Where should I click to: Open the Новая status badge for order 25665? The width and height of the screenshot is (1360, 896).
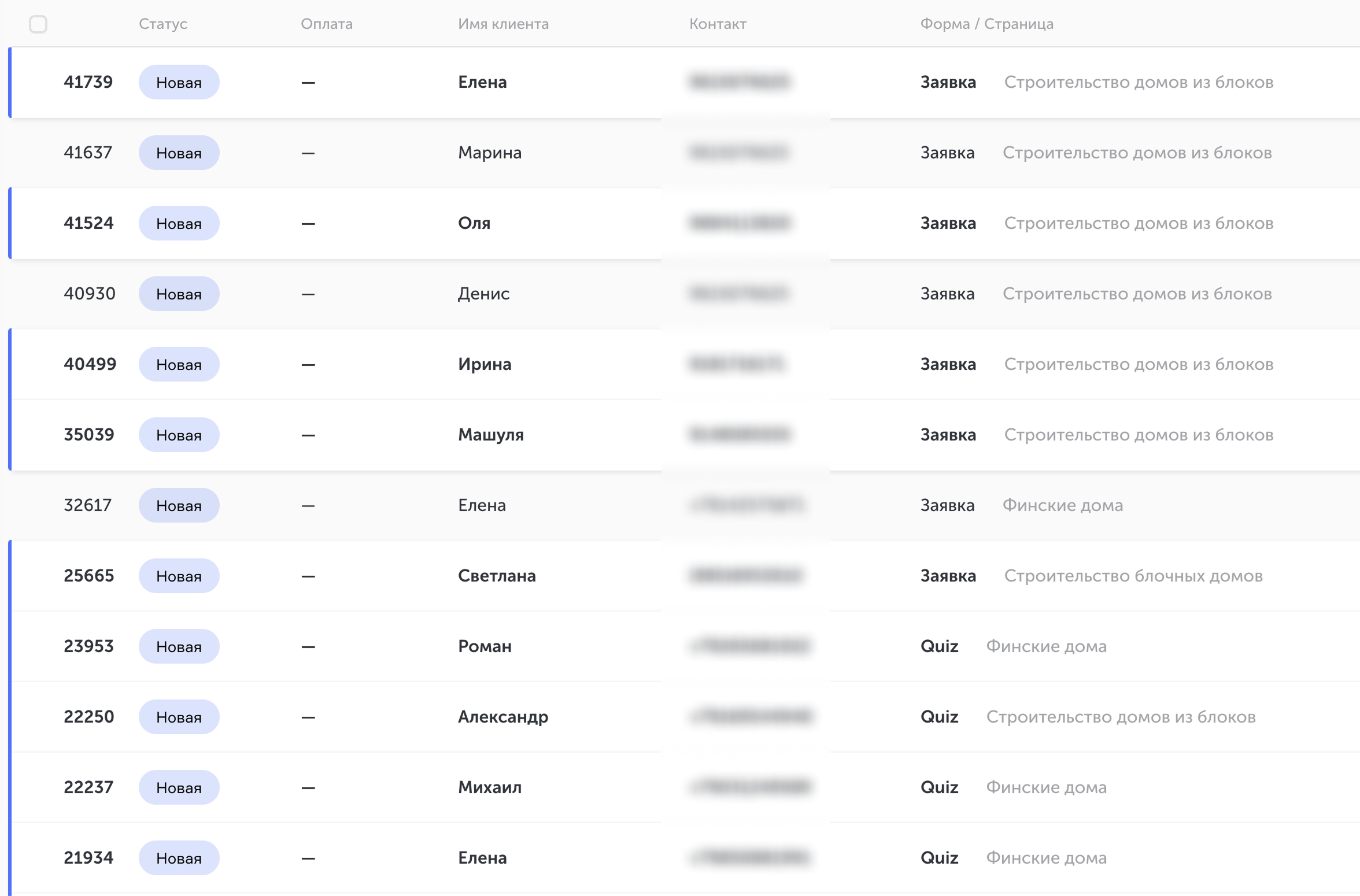[x=179, y=576]
